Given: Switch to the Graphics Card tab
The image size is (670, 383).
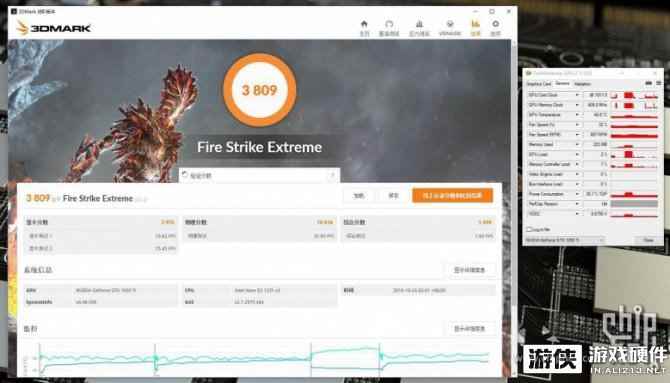Looking at the screenshot, I should (539, 84).
